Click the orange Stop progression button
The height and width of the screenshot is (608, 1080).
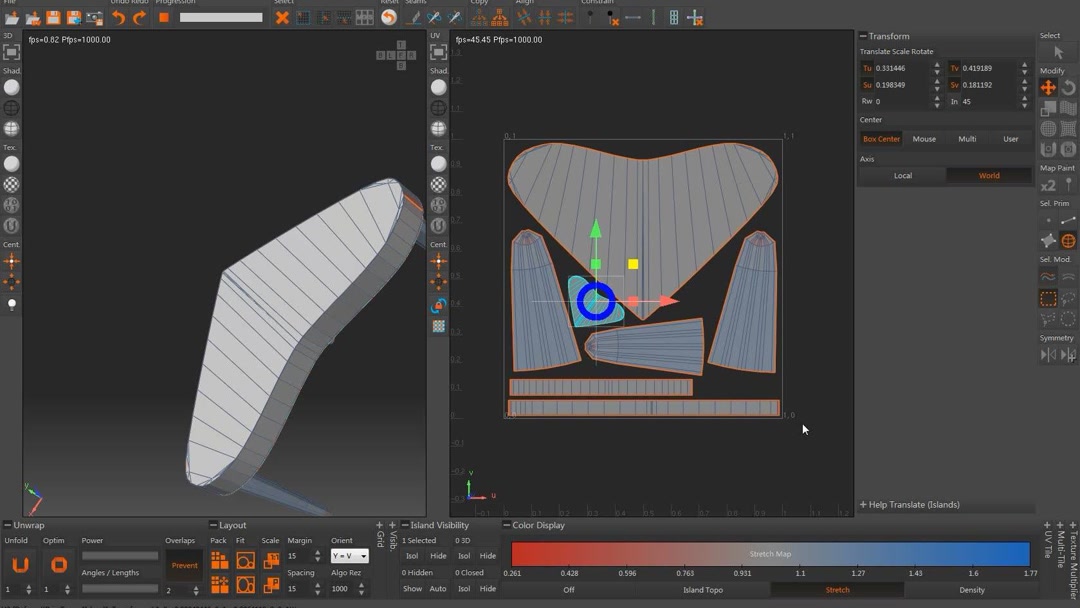coord(164,18)
